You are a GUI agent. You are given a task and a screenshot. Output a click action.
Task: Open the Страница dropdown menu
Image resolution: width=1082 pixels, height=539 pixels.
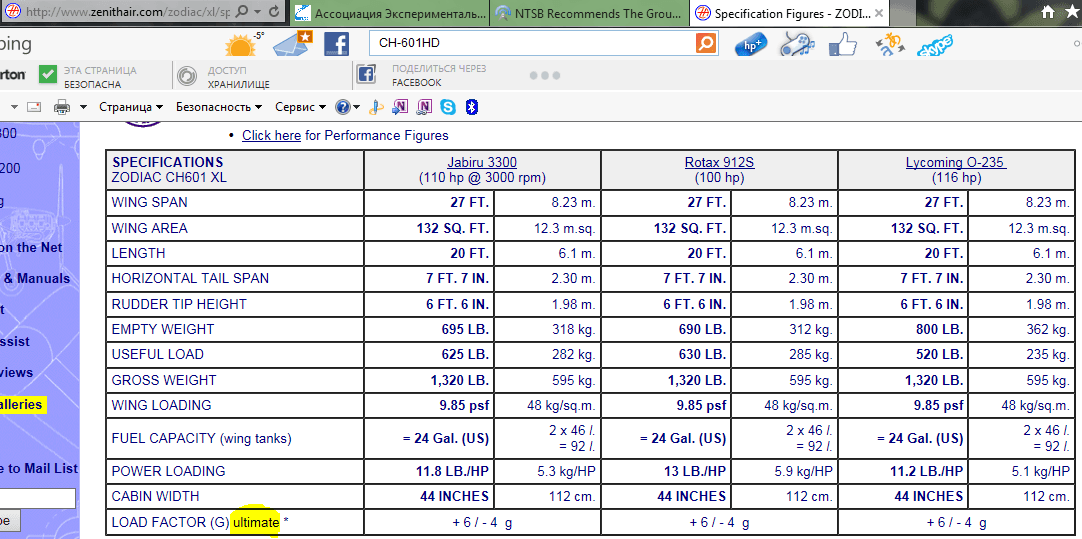[131, 107]
